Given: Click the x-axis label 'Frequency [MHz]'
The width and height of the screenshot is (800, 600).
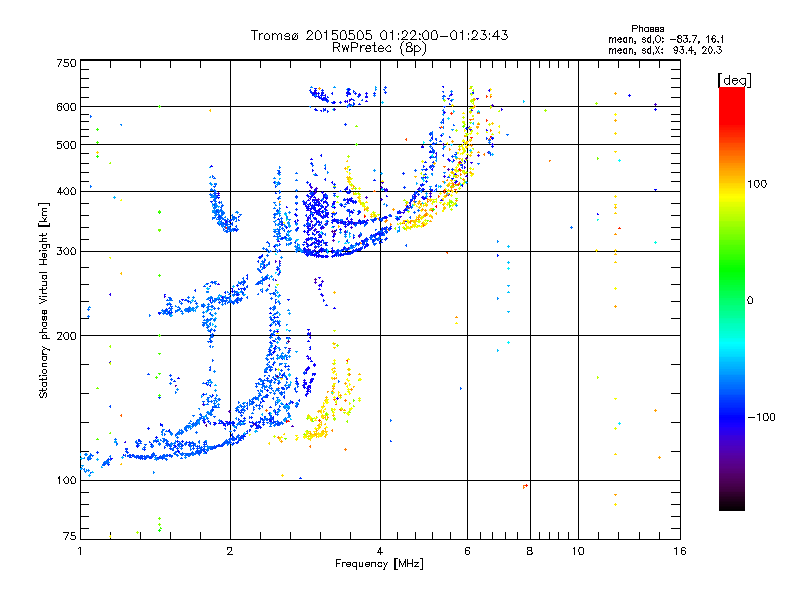Looking at the screenshot, I should pos(379,564).
